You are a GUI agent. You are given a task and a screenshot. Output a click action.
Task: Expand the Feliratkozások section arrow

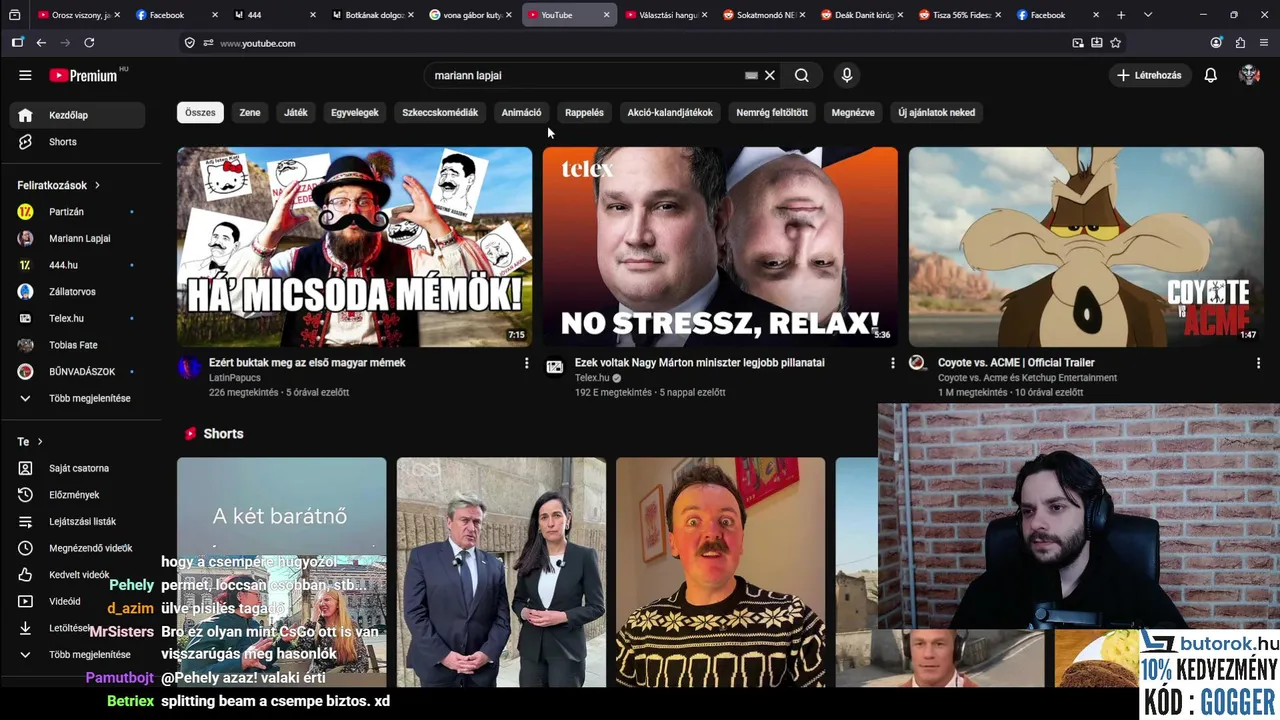[x=97, y=185]
